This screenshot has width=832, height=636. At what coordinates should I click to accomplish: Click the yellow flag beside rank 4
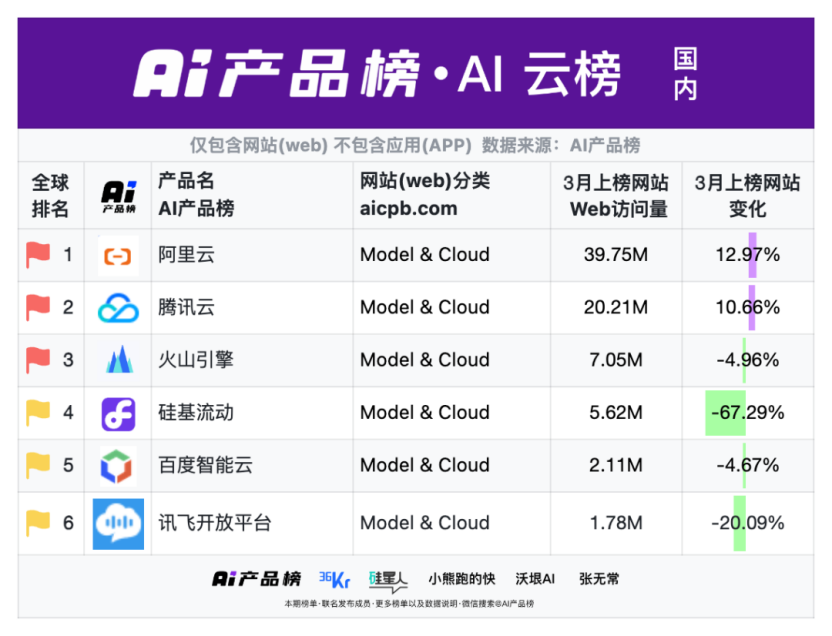pos(38,413)
